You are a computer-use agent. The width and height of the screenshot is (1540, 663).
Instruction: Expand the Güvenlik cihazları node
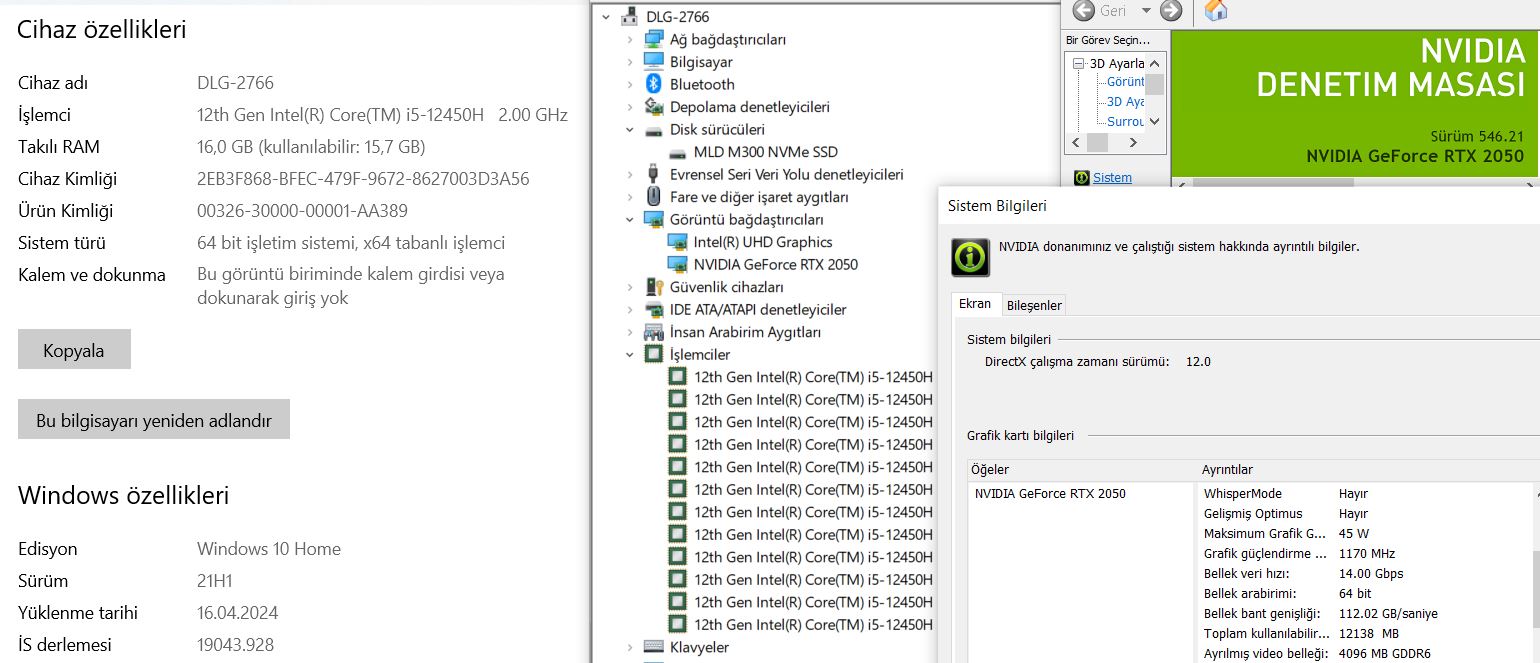click(629, 287)
